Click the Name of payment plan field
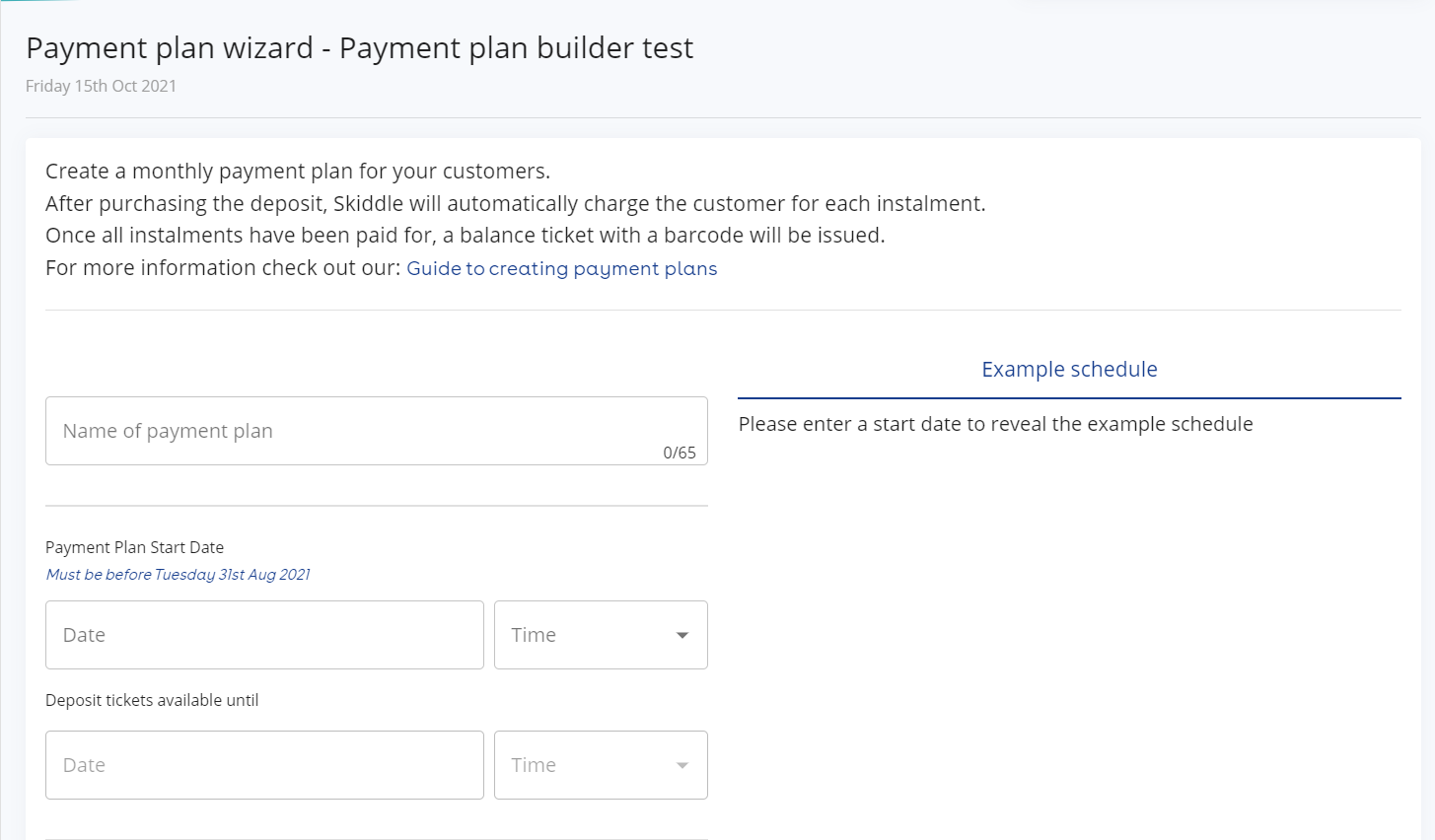Image resolution: width=1435 pixels, height=840 pixels. [x=376, y=431]
